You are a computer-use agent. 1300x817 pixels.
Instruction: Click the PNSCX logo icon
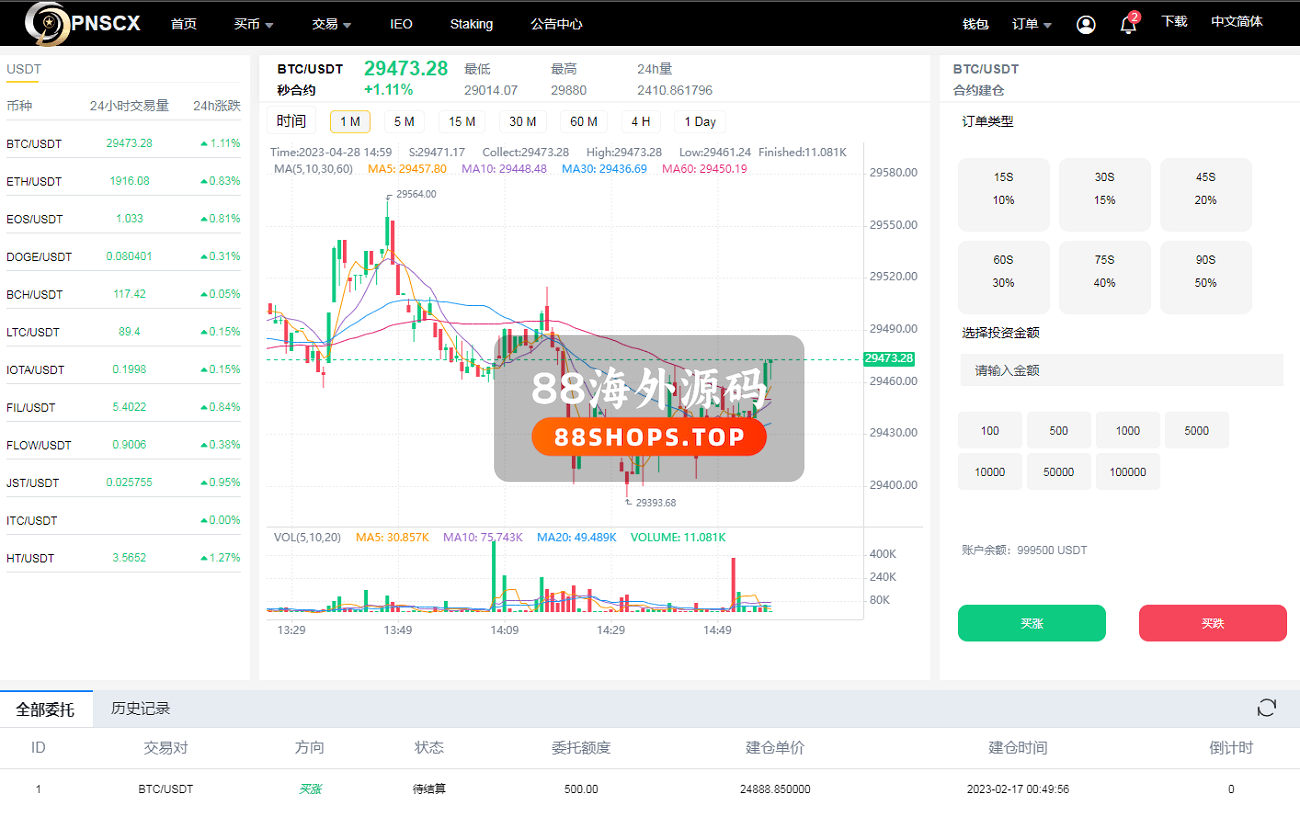point(45,22)
